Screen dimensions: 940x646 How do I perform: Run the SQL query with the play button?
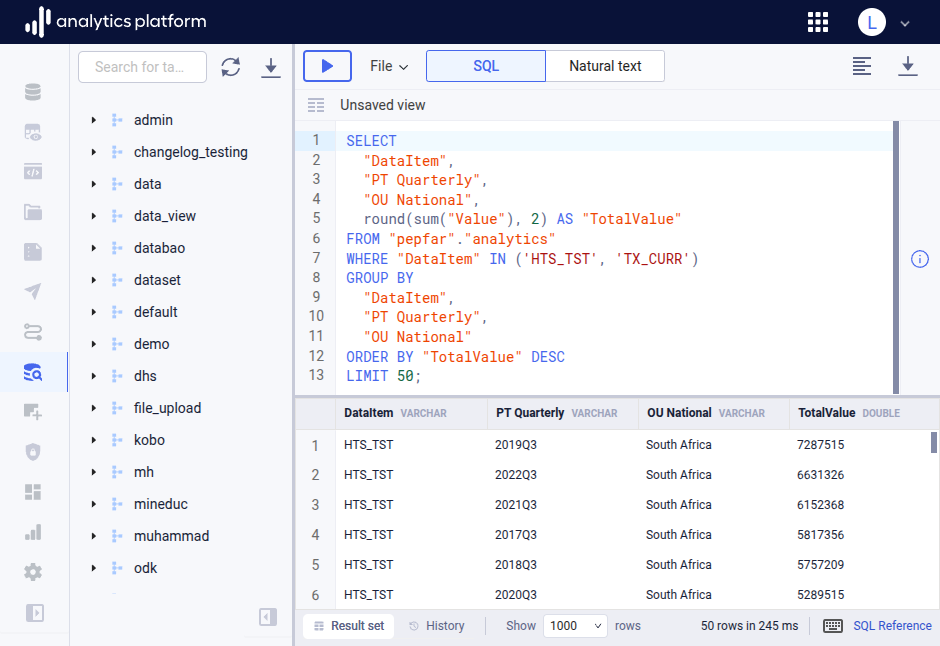327,66
